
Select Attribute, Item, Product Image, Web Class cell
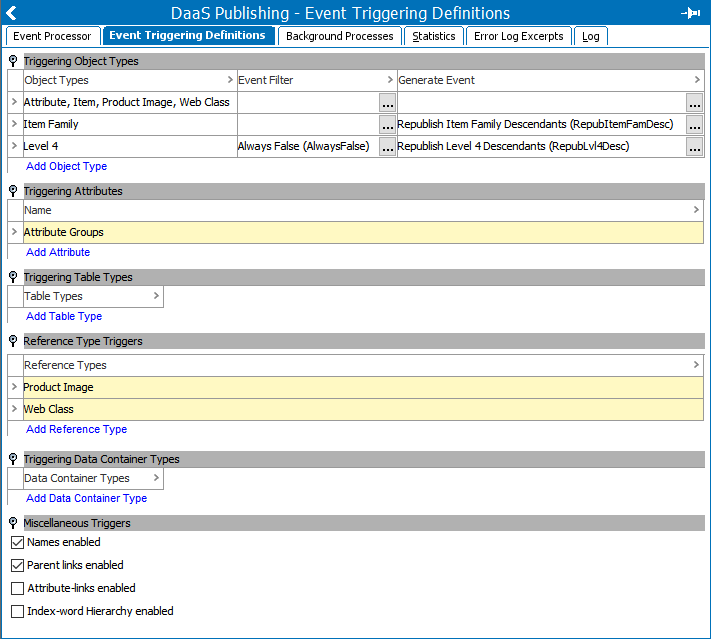(x=130, y=102)
